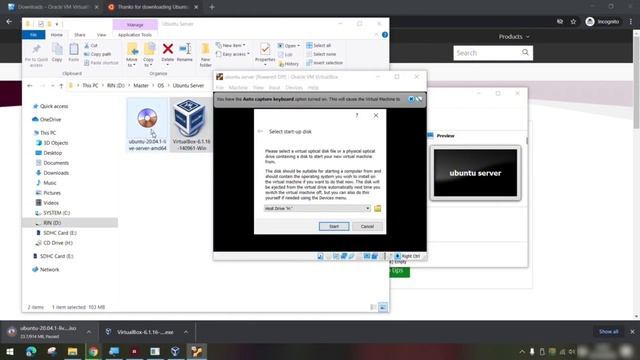The height and width of the screenshot is (360, 640).
Task: Click the back arrow in start-up disk dialog
Action: pyautogui.click(x=260, y=131)
